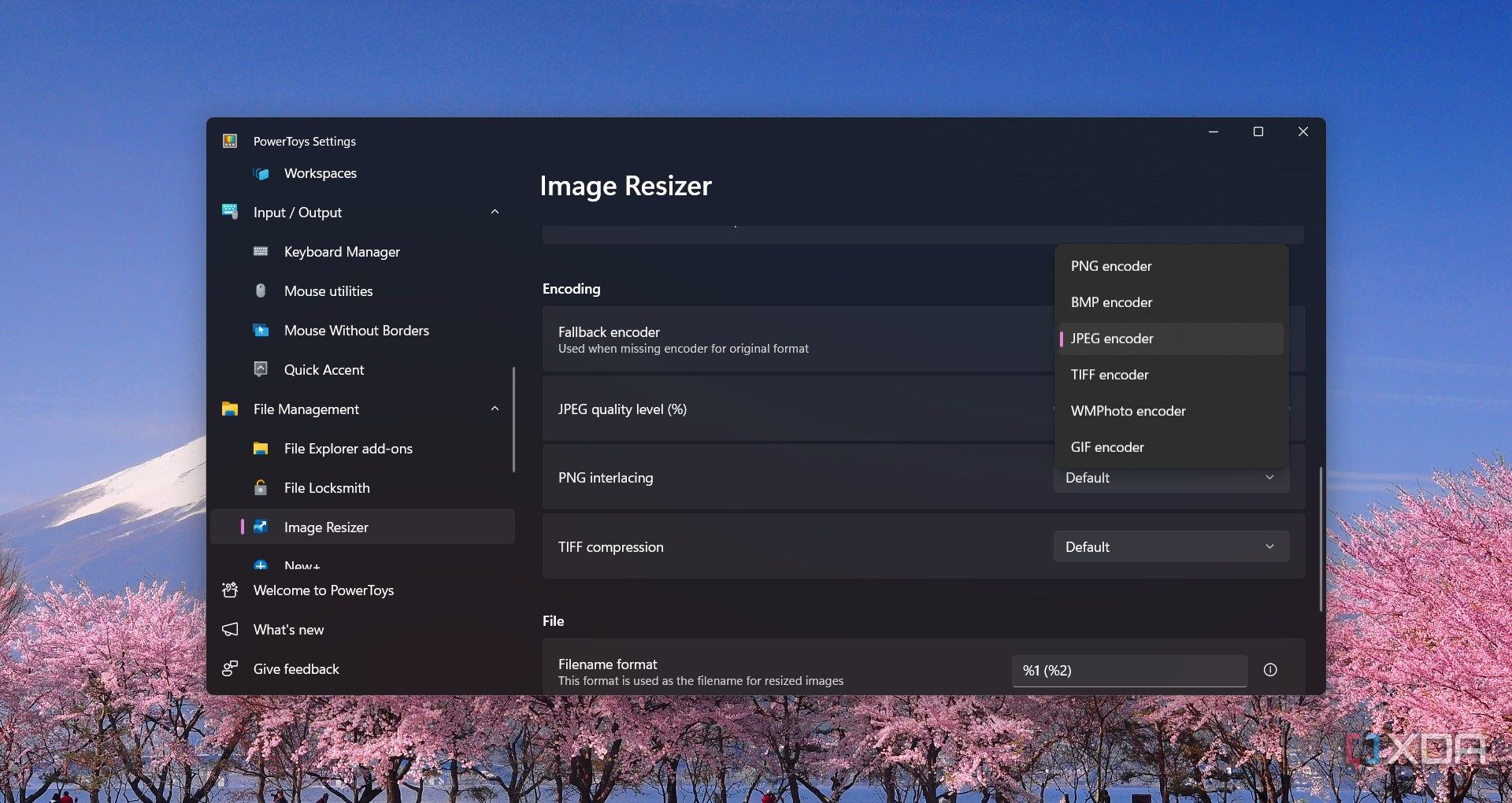Image resolution: width=1512 pixels, height=803 pixels.
Task: Click the Mouse Without Borders icon
Action: coord(261,330)
